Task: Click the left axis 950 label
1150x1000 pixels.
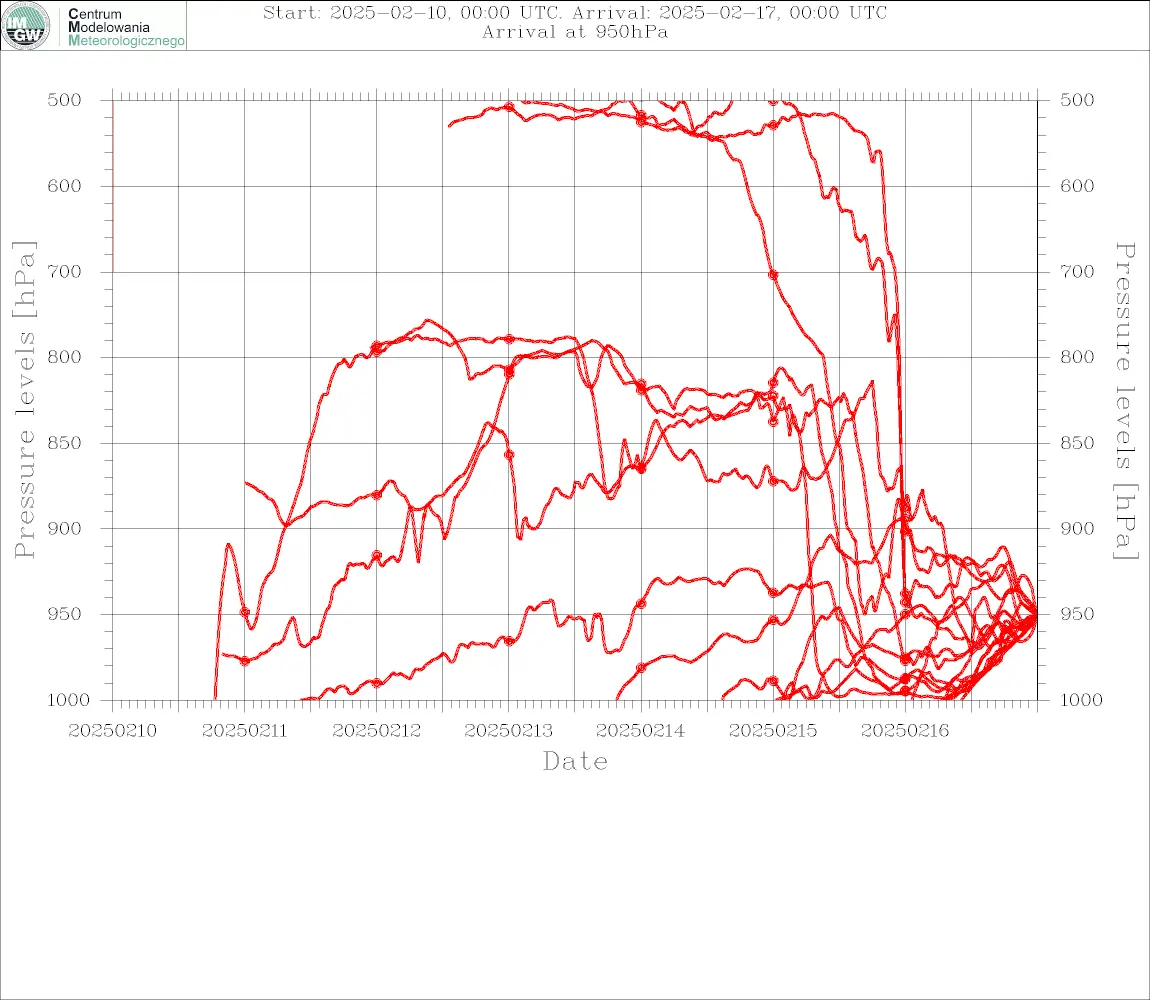Action: point(65,614)
